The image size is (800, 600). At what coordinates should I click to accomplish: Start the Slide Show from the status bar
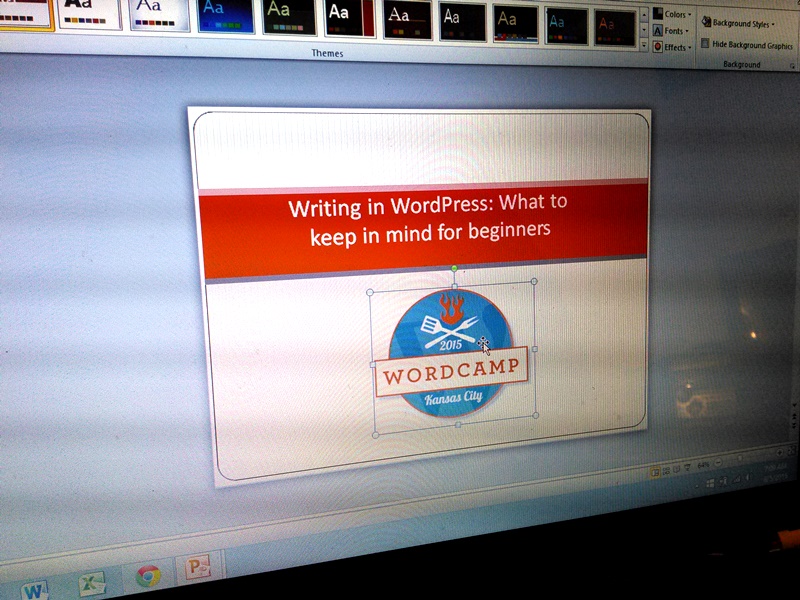click(687, 467)
